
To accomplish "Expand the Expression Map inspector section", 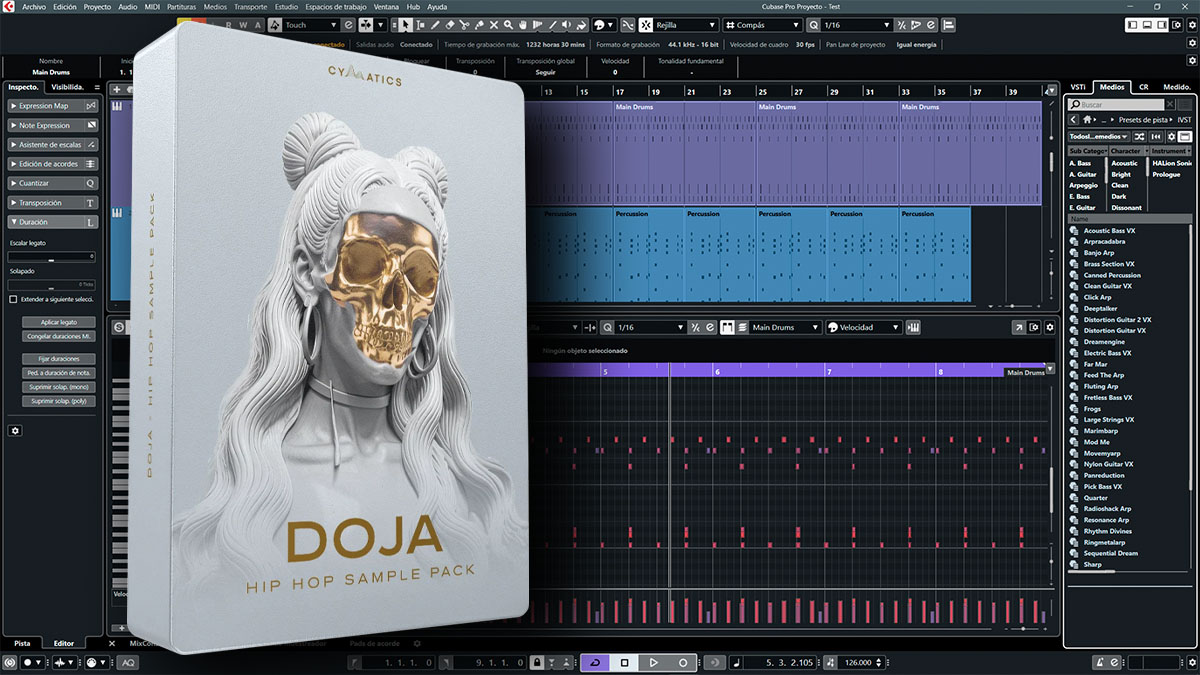I will [x=53, y=106].
